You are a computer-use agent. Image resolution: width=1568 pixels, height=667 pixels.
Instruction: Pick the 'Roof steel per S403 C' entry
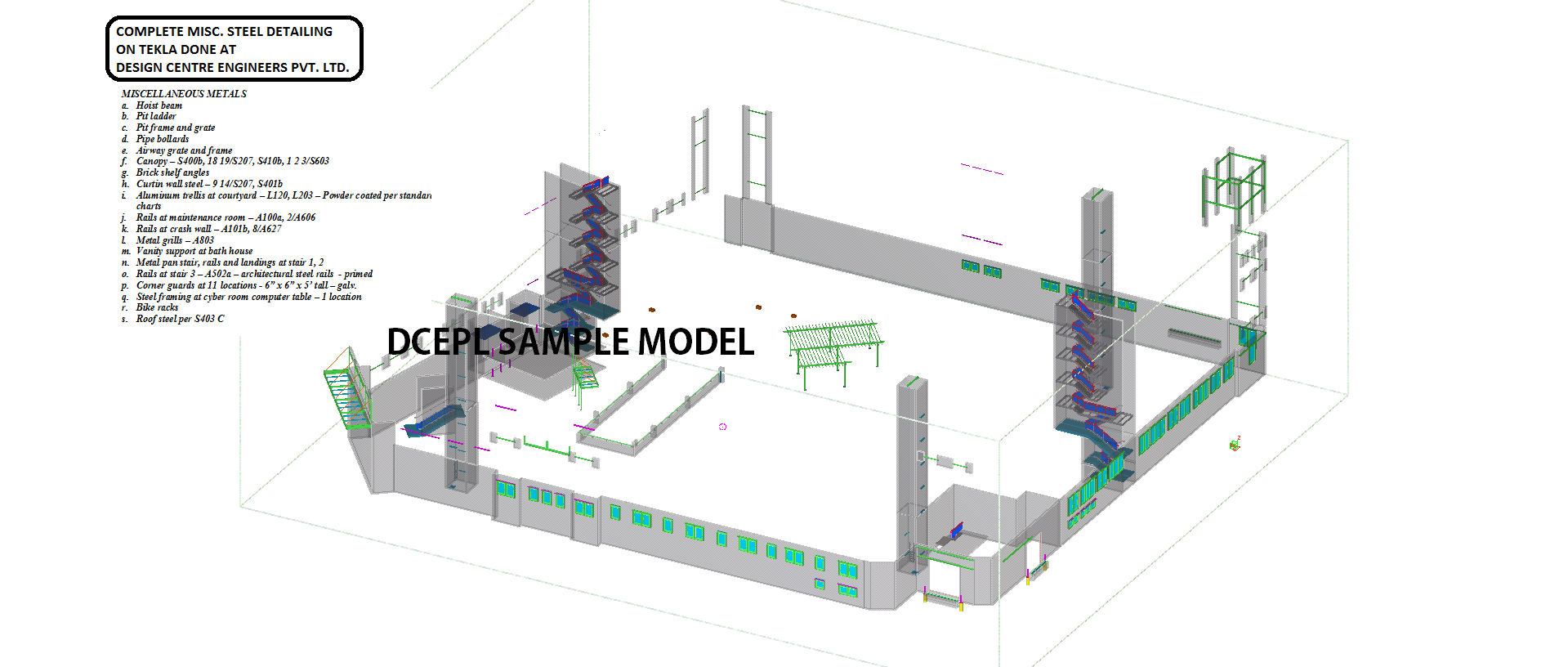click(x=180, y=319)
